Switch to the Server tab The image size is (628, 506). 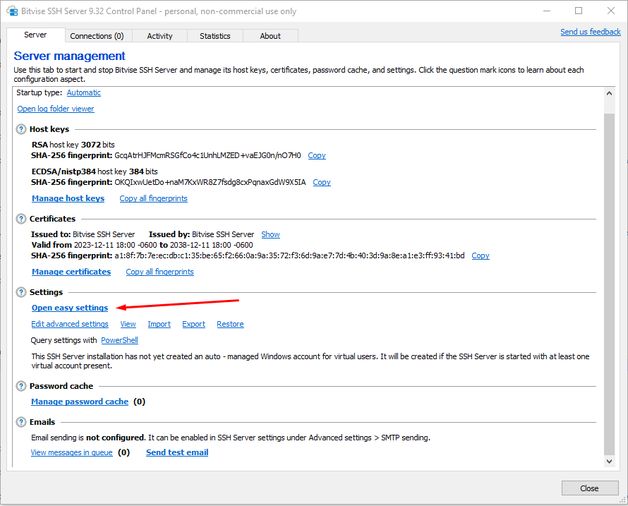point(36,35)
